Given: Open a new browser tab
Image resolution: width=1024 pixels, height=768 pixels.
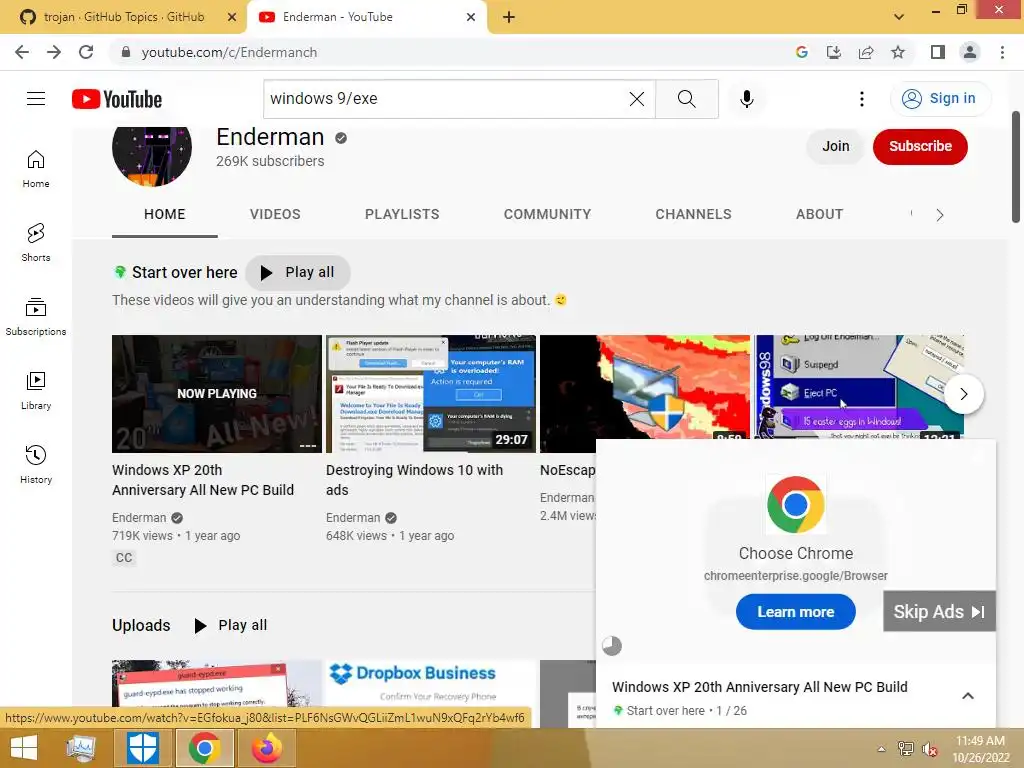Looking at the screenshot, I should pos(509,17).
